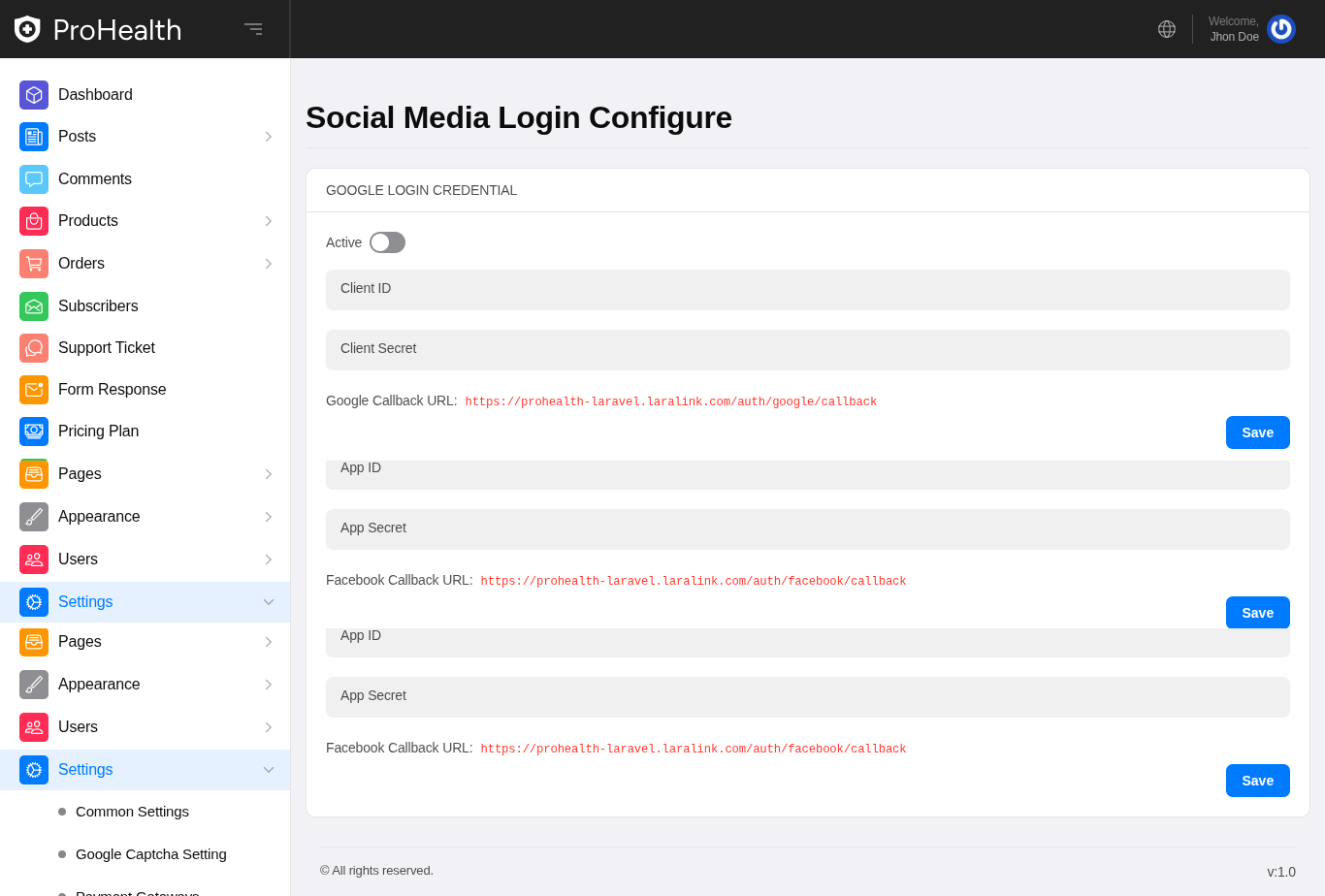
Task: Click the Dashboard cube icon
Action: [34, 95]
